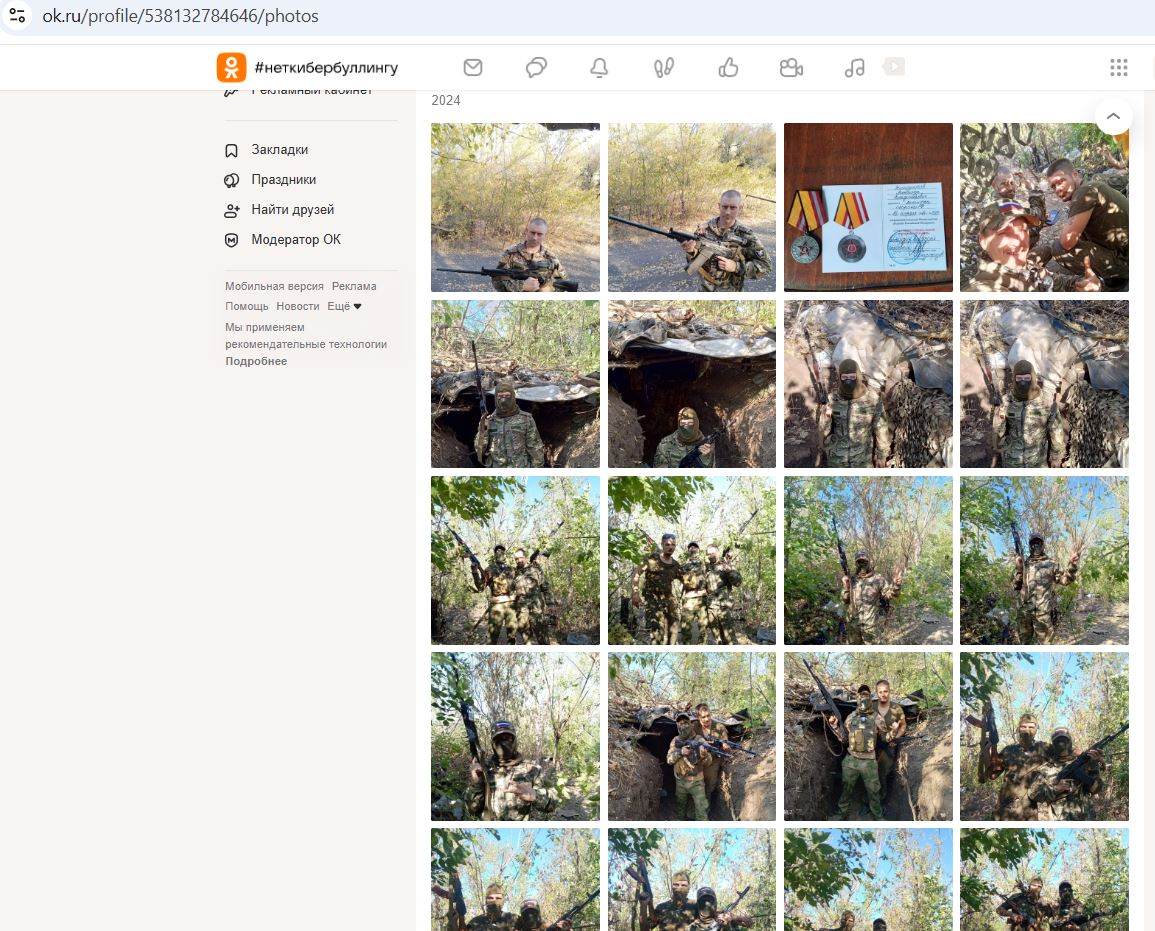Click the Подробнее link
This screenshot has width=1155, height=931.
tap(256, 361)
